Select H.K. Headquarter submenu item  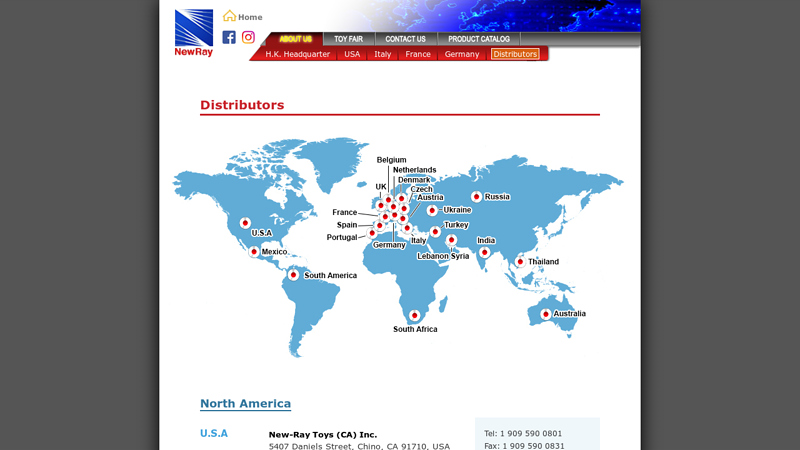pos(297,54)
